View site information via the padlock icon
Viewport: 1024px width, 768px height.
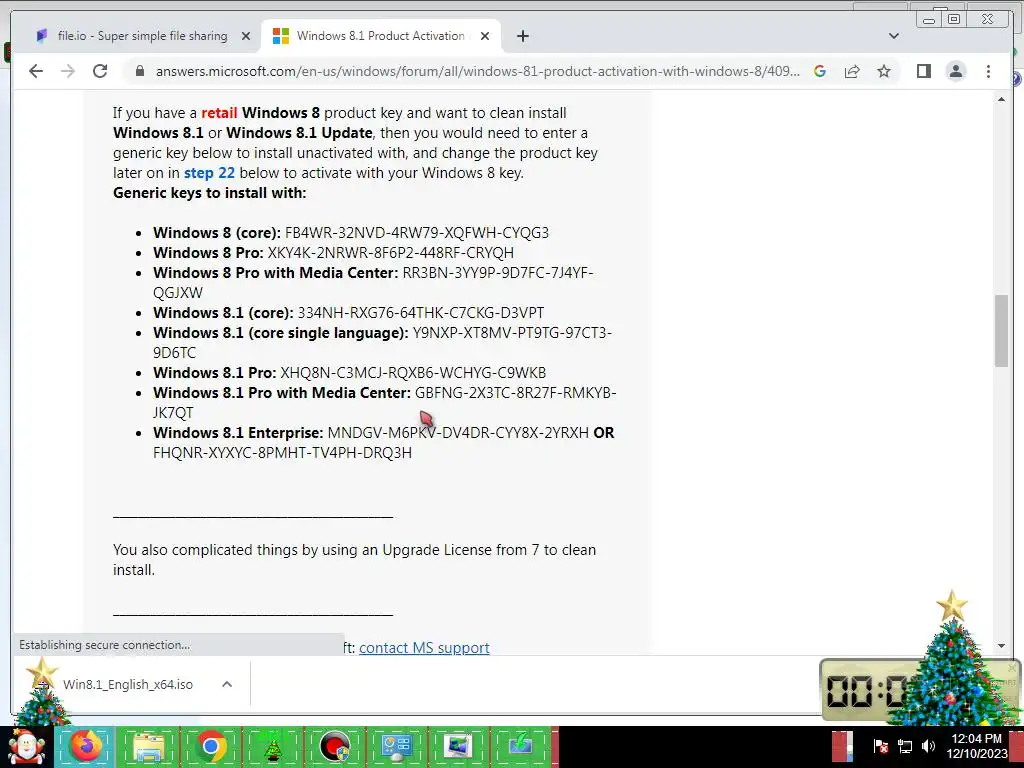139,71
